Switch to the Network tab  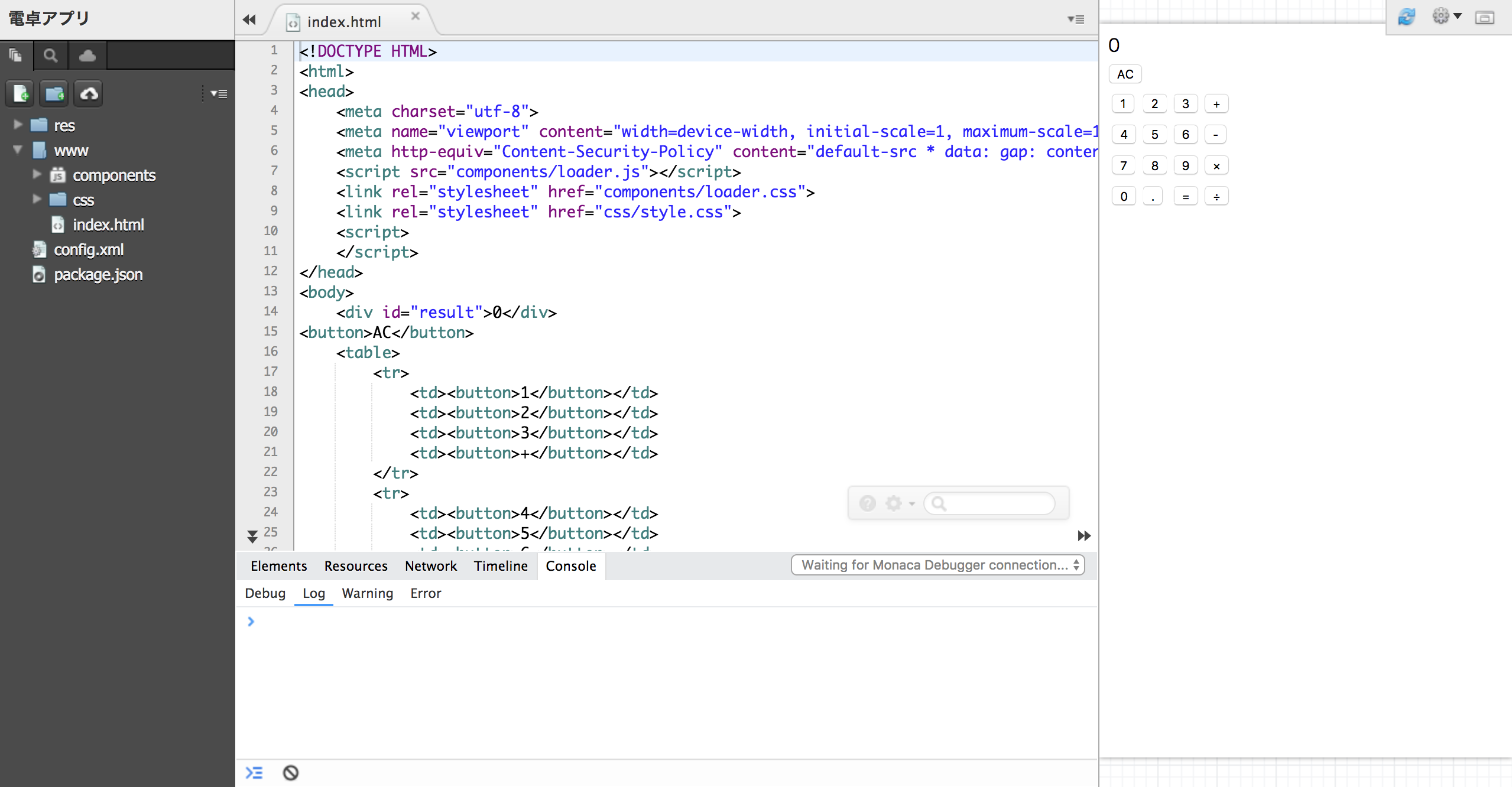pyautogui.click(x=431, y=565)
